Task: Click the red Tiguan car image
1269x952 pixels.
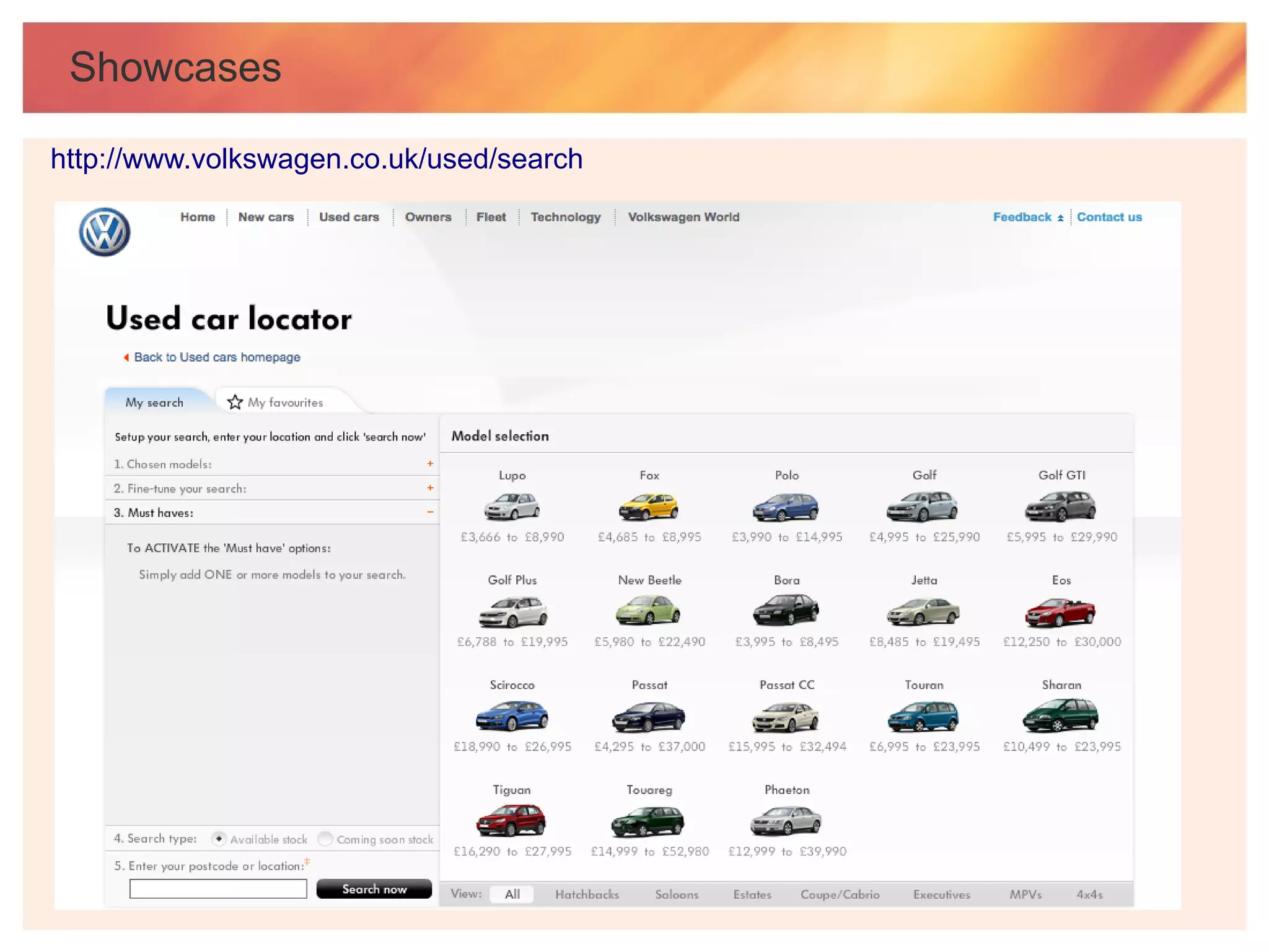Action: coord(511,820)
